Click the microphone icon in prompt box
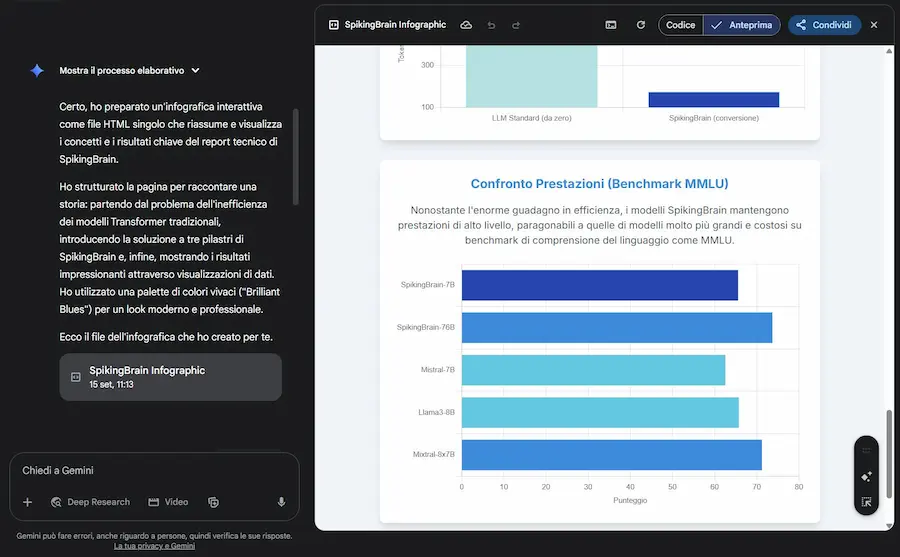 click(282, 502)
